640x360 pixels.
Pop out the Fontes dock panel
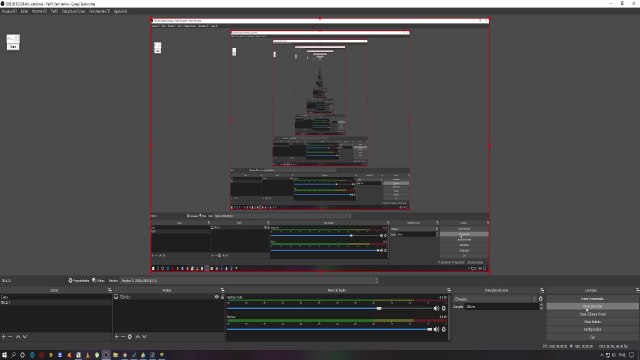coord(222,290)
